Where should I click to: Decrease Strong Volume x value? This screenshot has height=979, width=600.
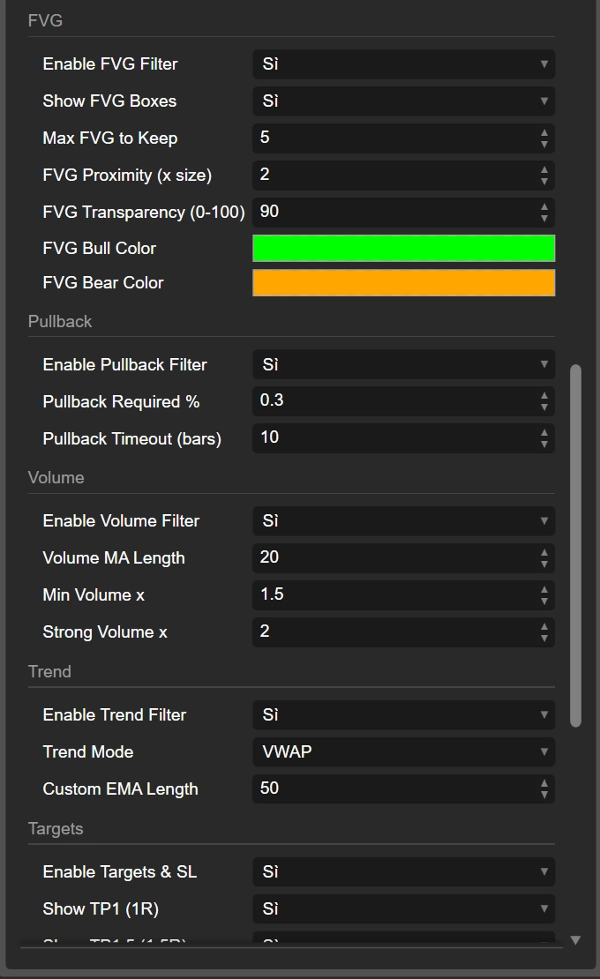[x=544, y=638]
